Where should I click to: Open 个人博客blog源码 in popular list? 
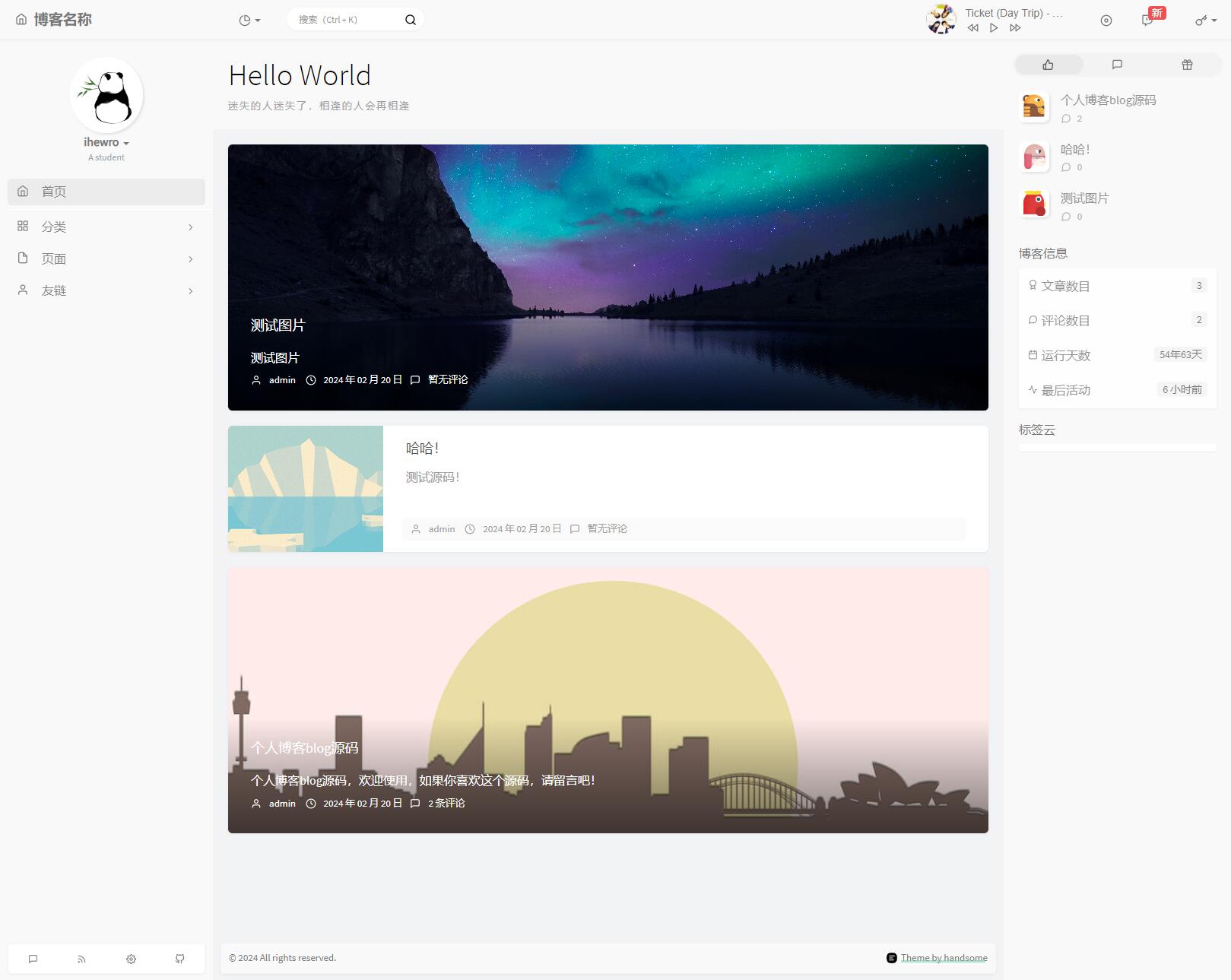pos(1108,100)
